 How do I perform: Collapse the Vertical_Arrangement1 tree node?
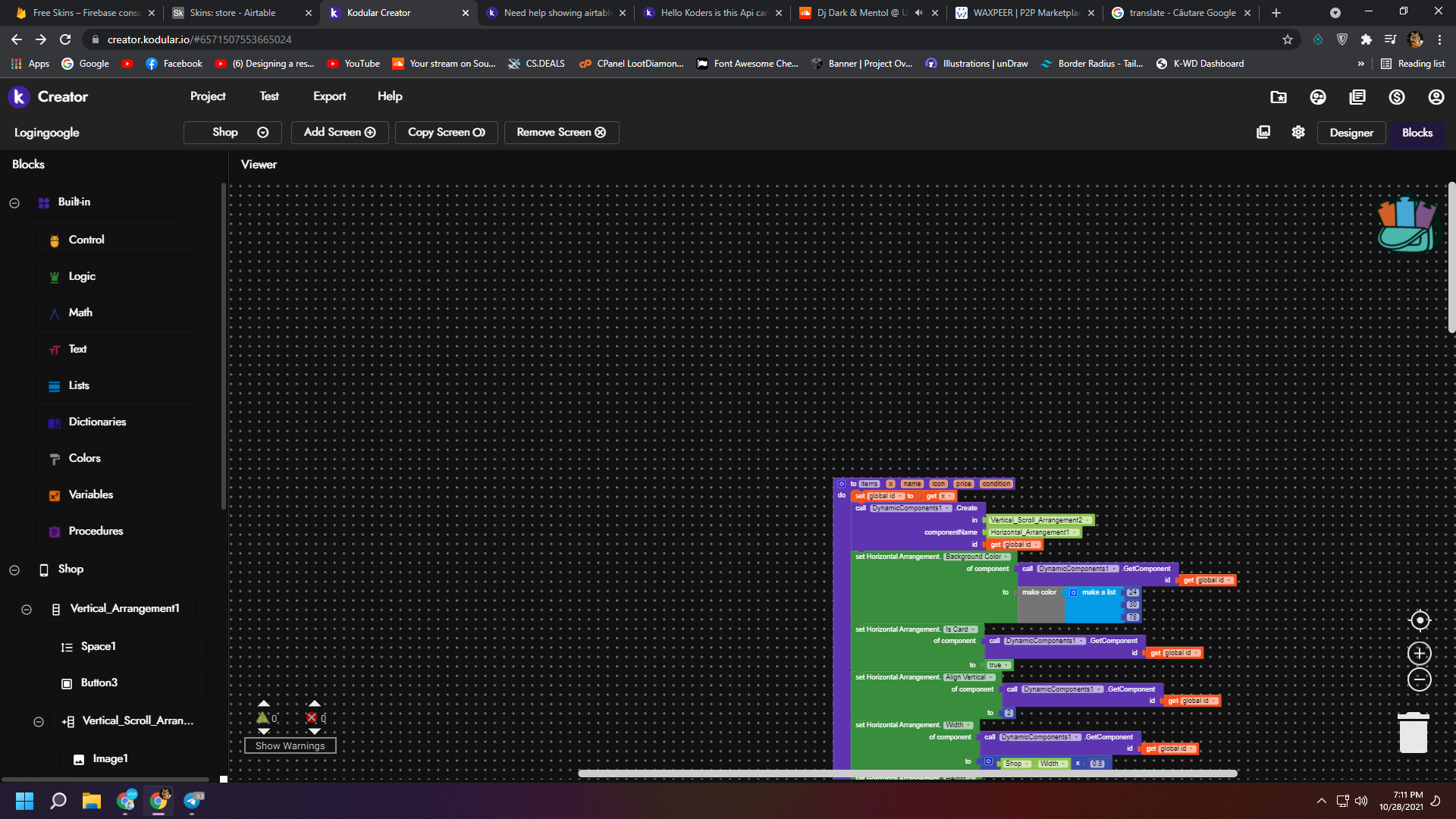(x=27, y=609)
